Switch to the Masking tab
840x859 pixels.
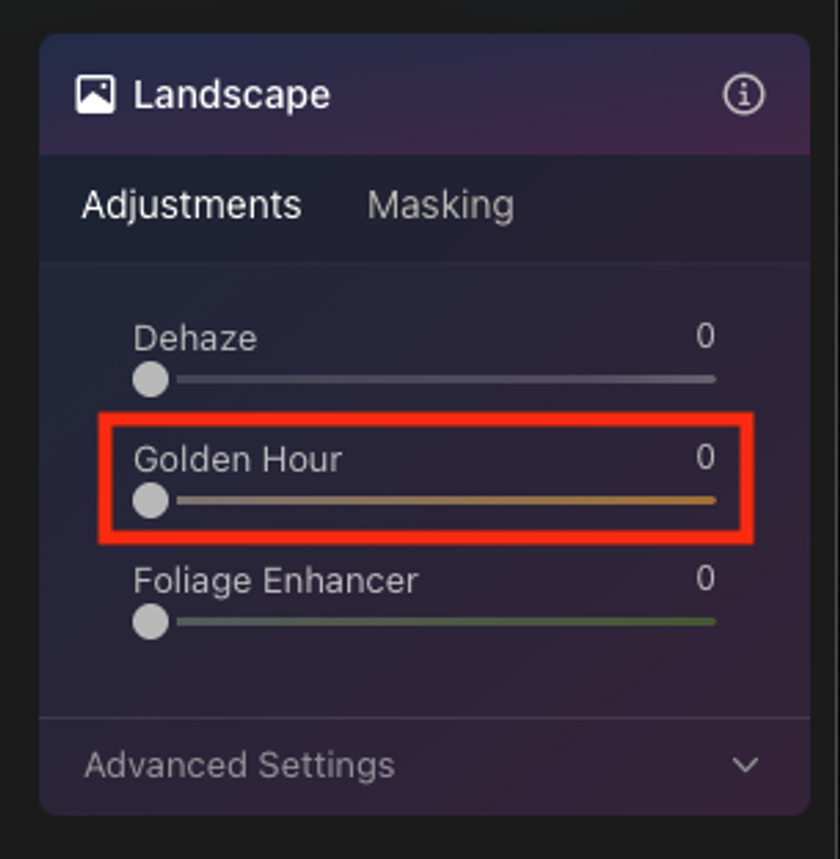pyautogui.click(x=441, y=205)
